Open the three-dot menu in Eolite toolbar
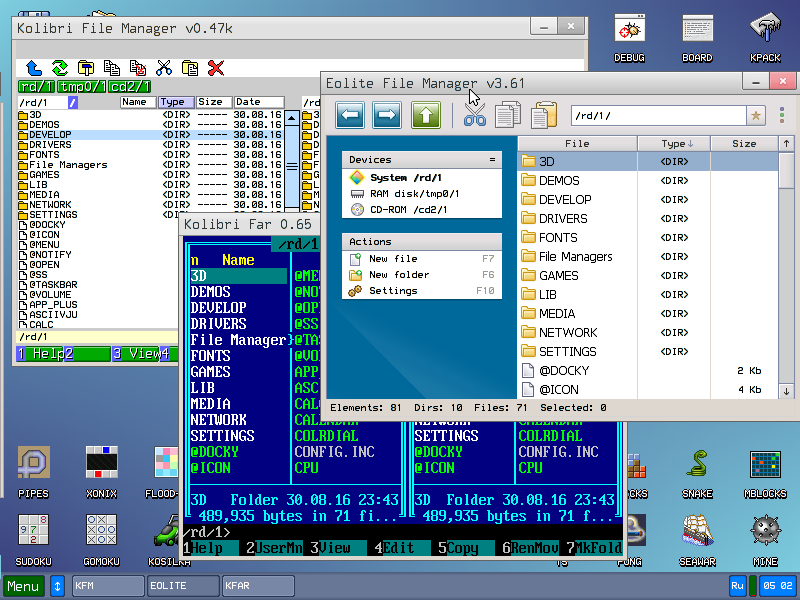800x600 pixels. point(783,116)
